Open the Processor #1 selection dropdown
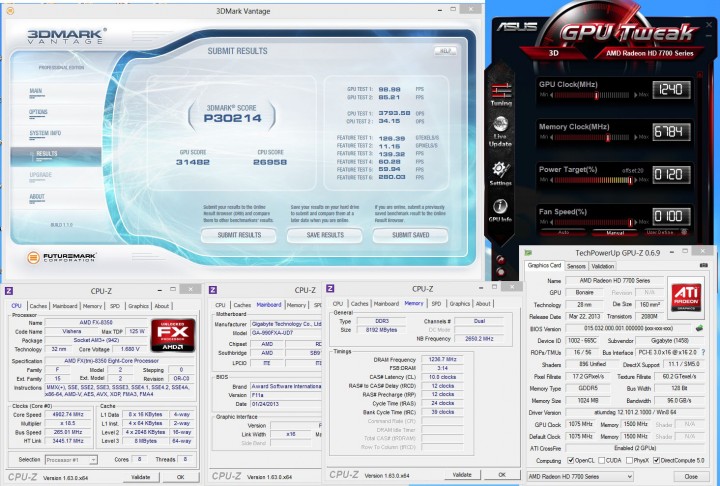 click(x=71, y=459)
